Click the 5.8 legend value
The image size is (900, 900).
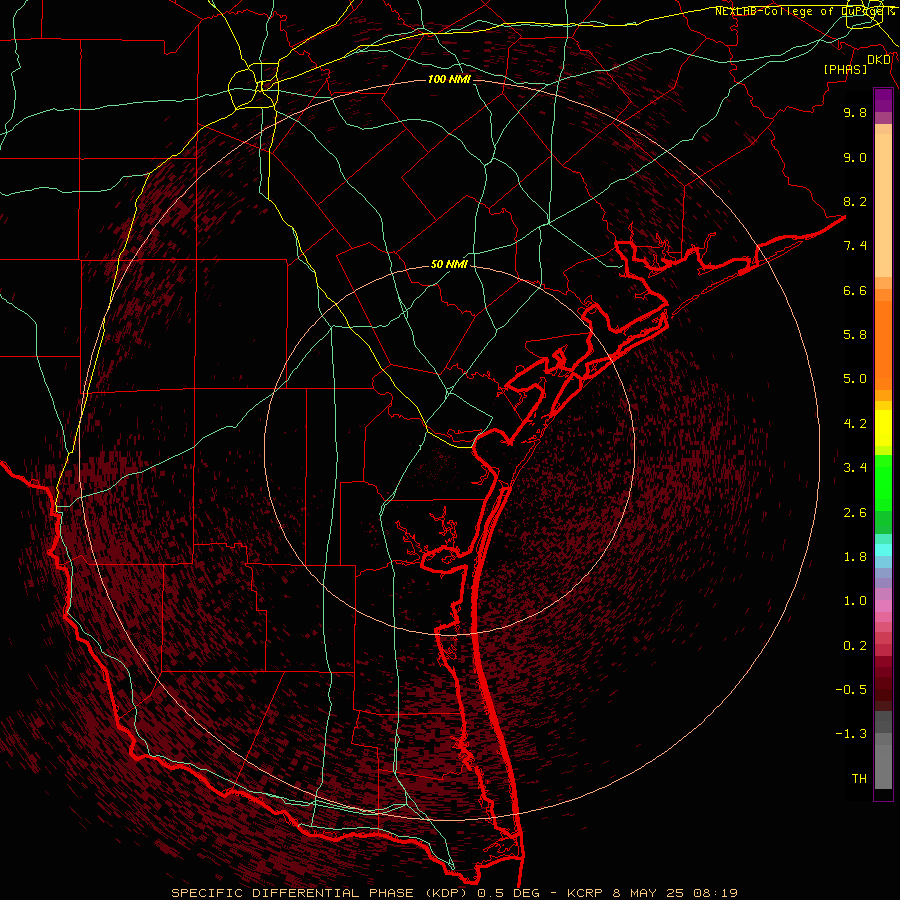[x=855, y=335]
